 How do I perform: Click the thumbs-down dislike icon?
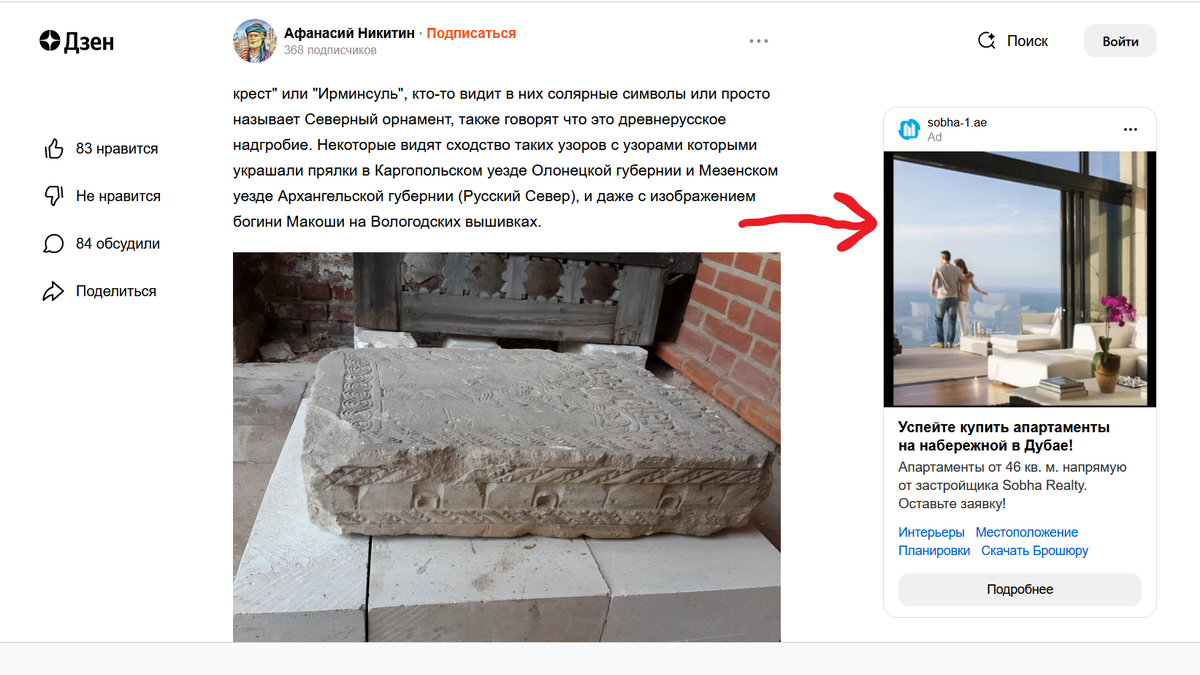[54, 196]
